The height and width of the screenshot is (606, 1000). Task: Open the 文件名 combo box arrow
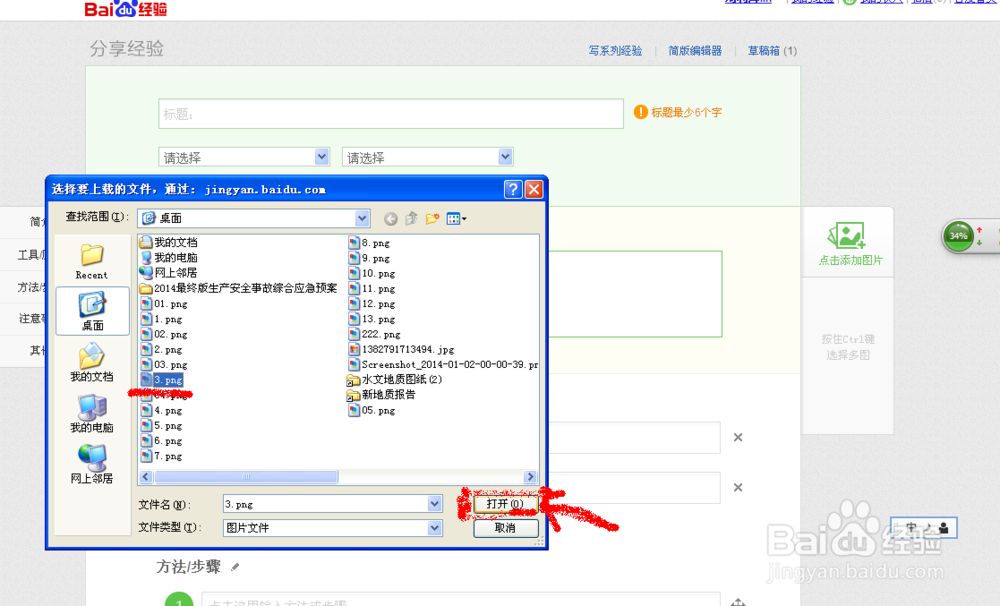434,503
